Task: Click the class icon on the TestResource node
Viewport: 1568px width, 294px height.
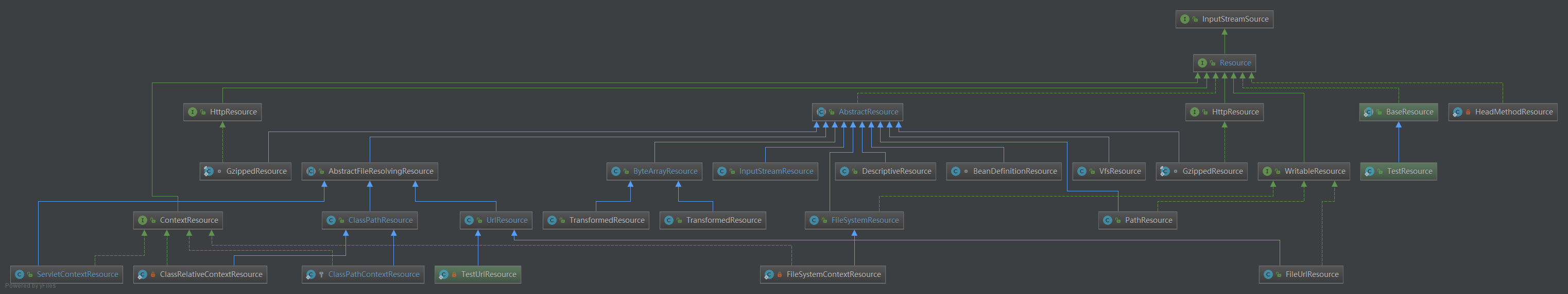Action: (x=1370, y=171)
